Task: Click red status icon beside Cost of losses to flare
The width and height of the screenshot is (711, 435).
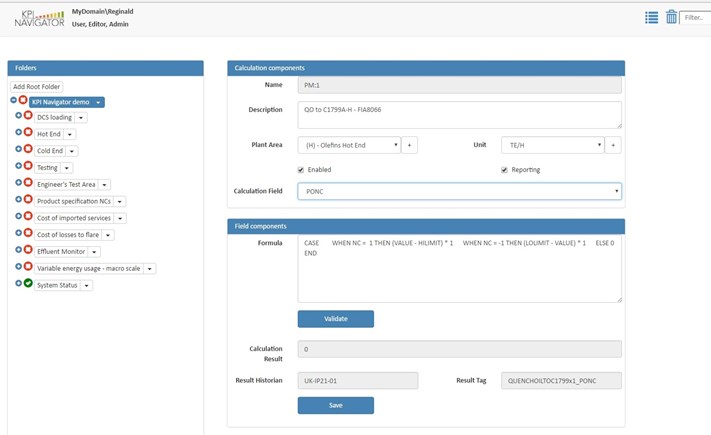Action: [x=28, y=233]
